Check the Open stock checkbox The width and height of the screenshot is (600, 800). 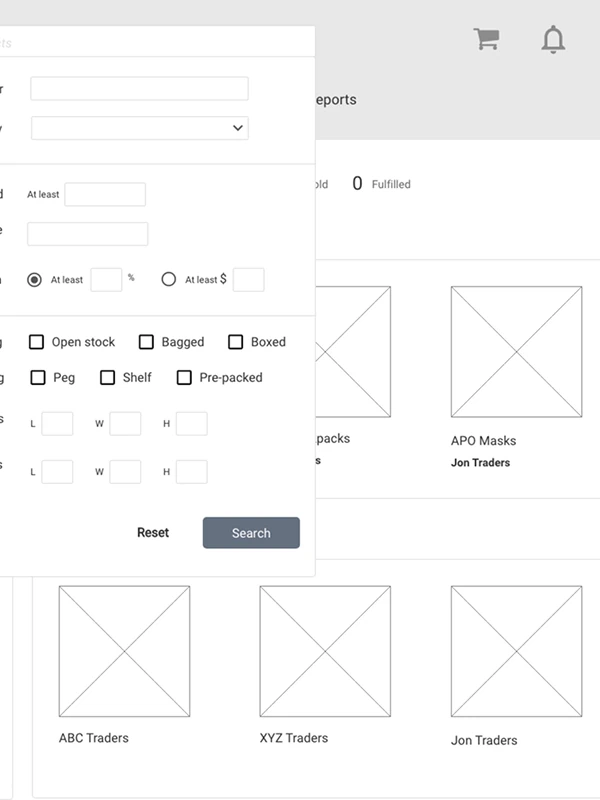point(36,342)
